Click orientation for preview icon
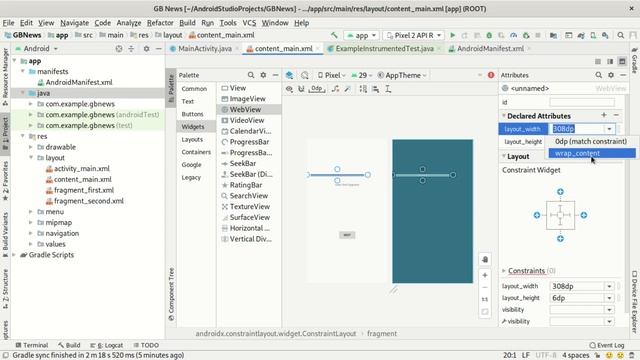The height and width of the screenshot is (360, 640). click(x=304, y=75)
